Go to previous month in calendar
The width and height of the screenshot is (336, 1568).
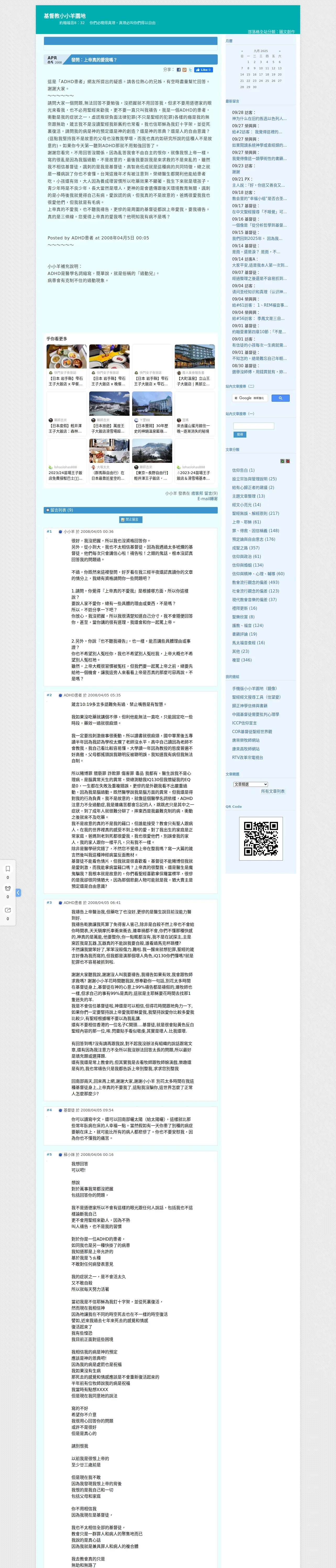[x=242, y=51]
